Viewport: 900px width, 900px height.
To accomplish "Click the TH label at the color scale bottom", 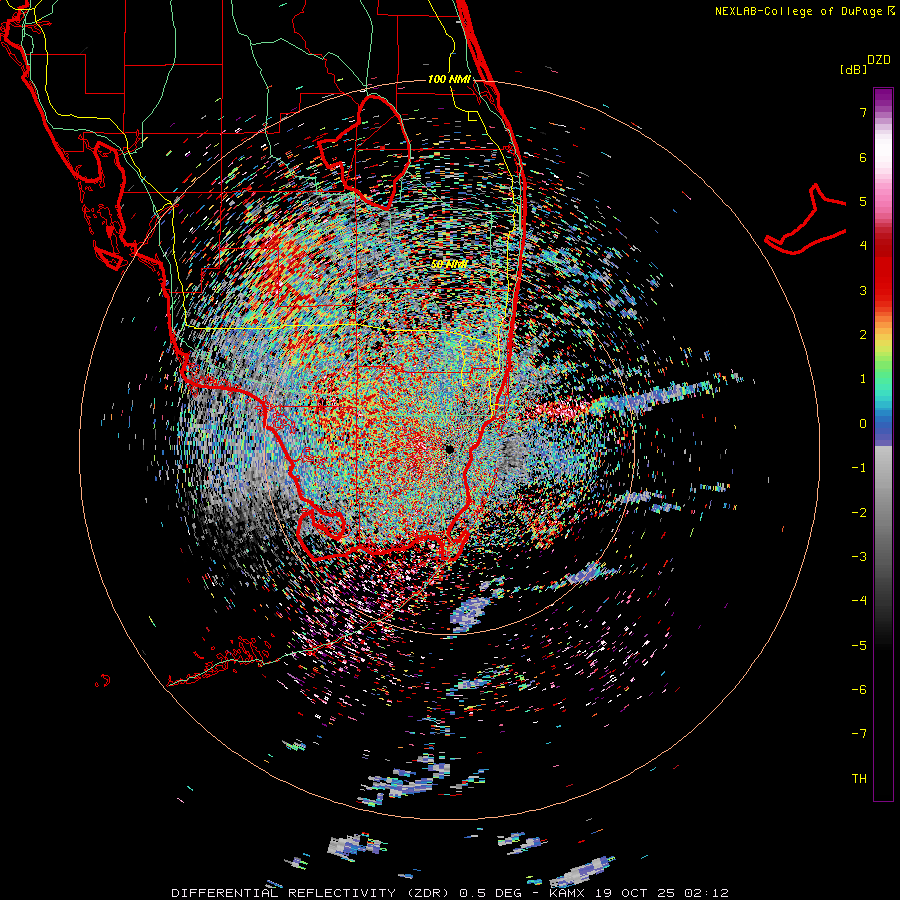I will (x=859, y=779).
